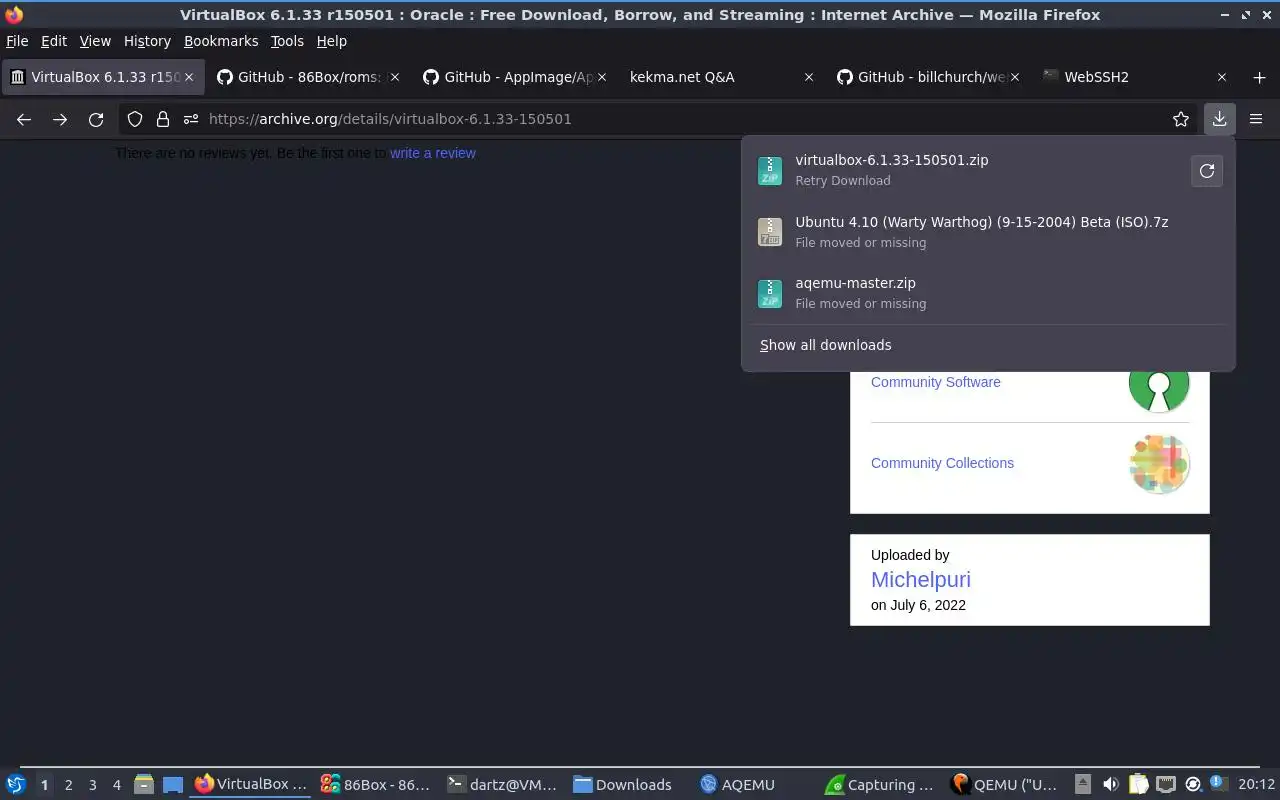Open the Tools menu
The height and width of the screenshot is (800, 1280).
pyautogui.click(x=287, y=41)
